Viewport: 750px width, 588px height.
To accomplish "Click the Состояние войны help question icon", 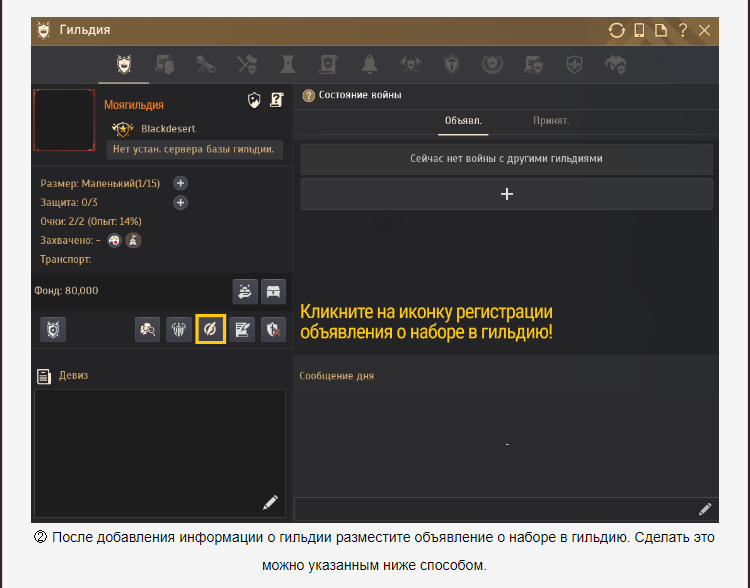I will [x=309, y=96].
